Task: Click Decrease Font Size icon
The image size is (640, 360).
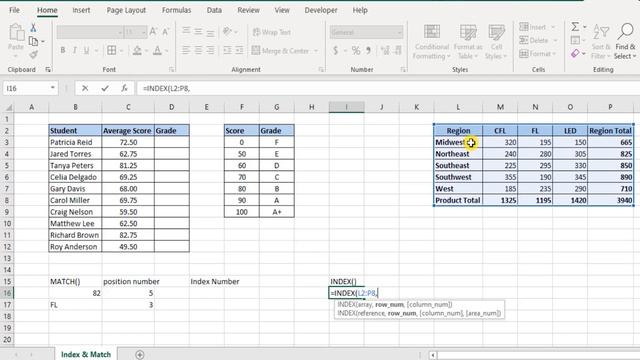Action: click(x=165, y=31)
